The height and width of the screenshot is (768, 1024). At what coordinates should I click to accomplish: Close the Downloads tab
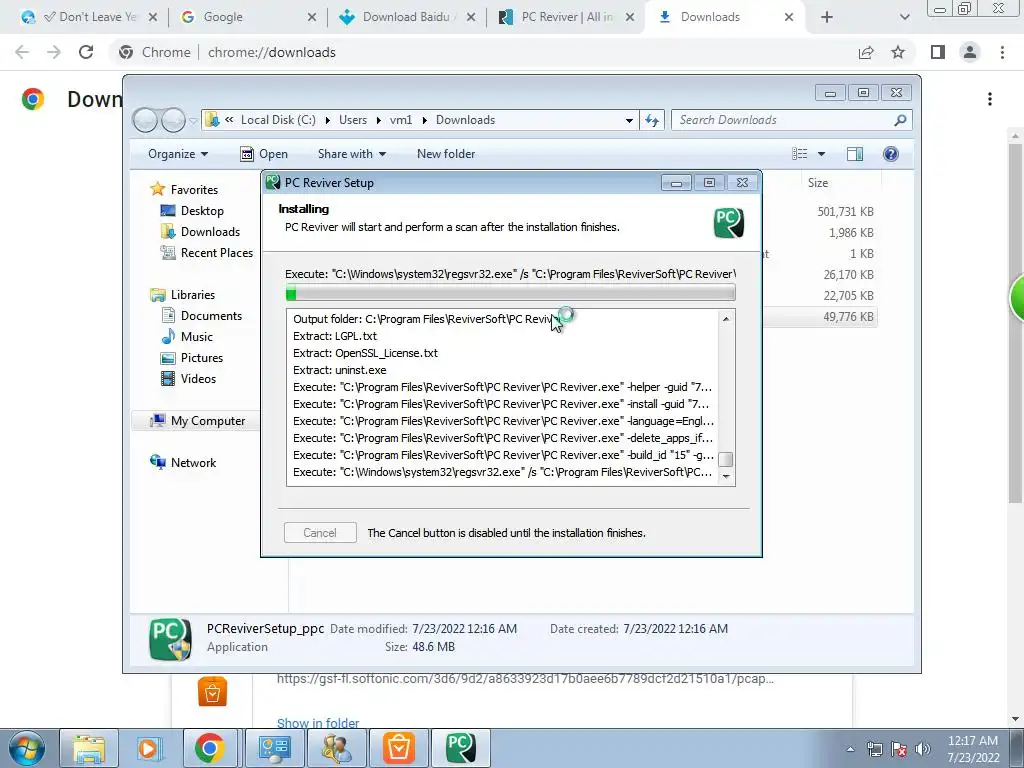tap(789, 17)
